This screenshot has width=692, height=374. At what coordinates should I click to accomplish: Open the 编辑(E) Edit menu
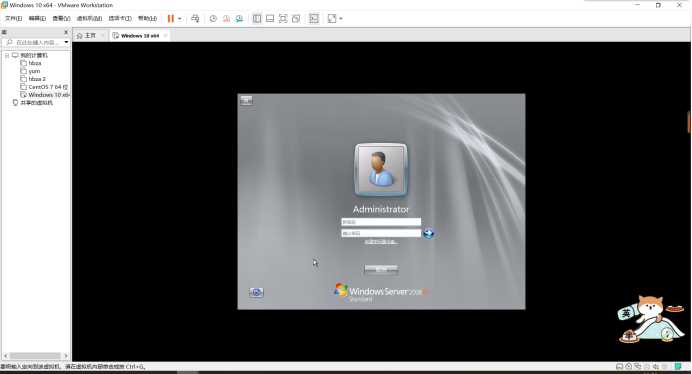[x=37, y=19]
